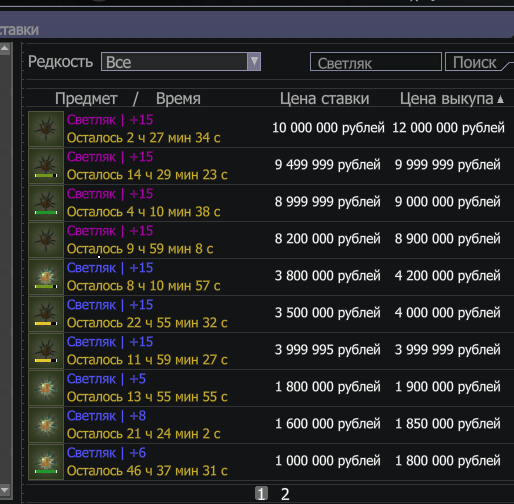Select current page 1 in pagination
Viewport: 514px width, 504px height.
[261, 494]
